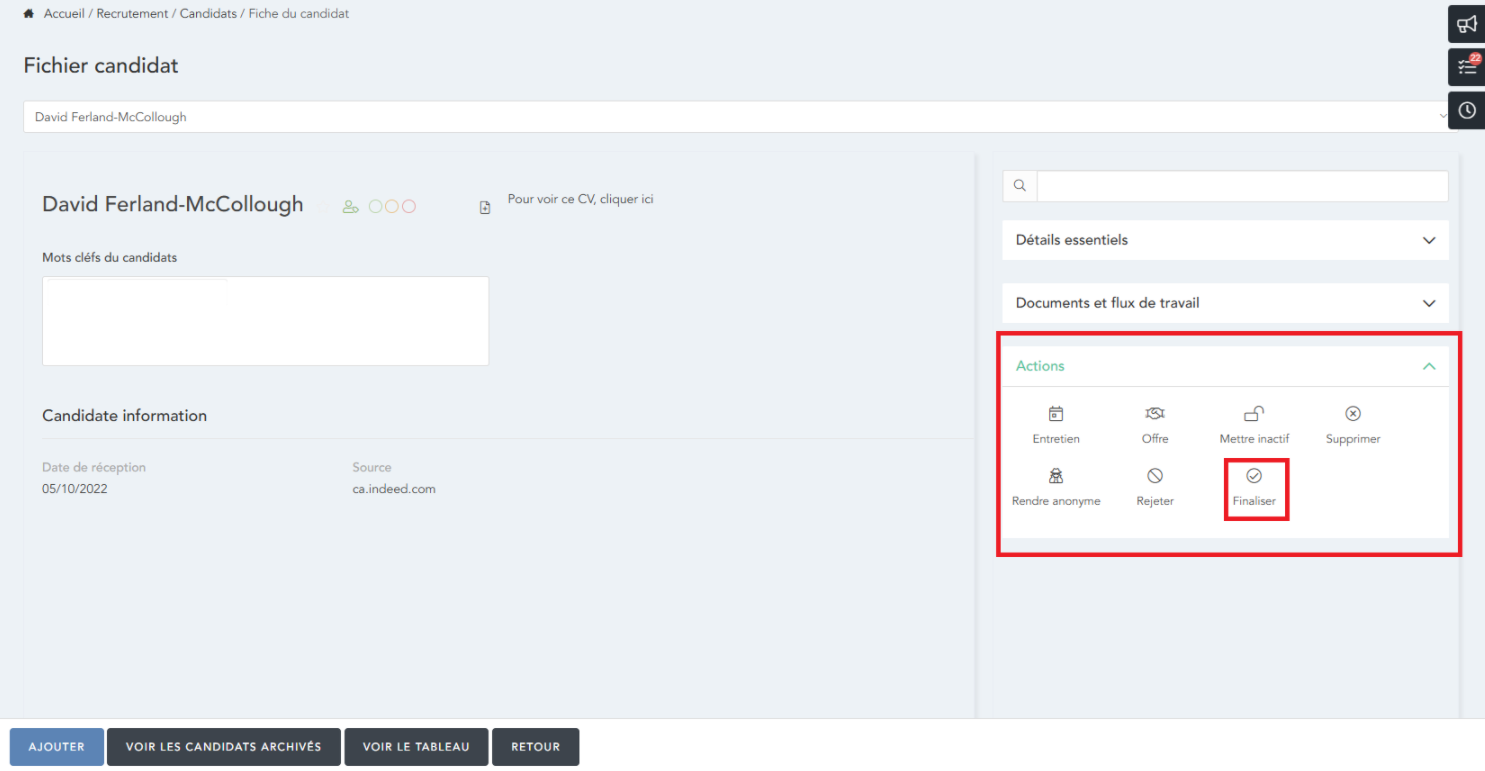Click the Entretien calendar icon
Screen dimensions: 1485x771
[1055, 414]
